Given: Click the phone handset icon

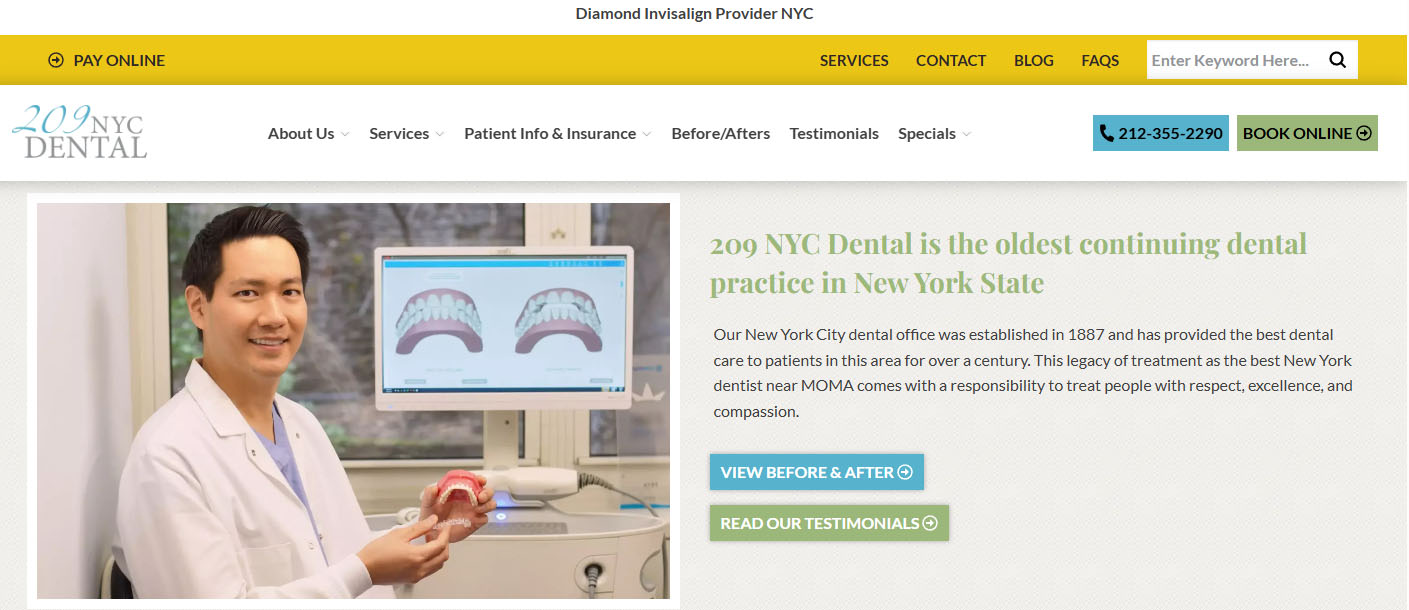Looking at the screenshot, I should click(x=1106, y=133).
